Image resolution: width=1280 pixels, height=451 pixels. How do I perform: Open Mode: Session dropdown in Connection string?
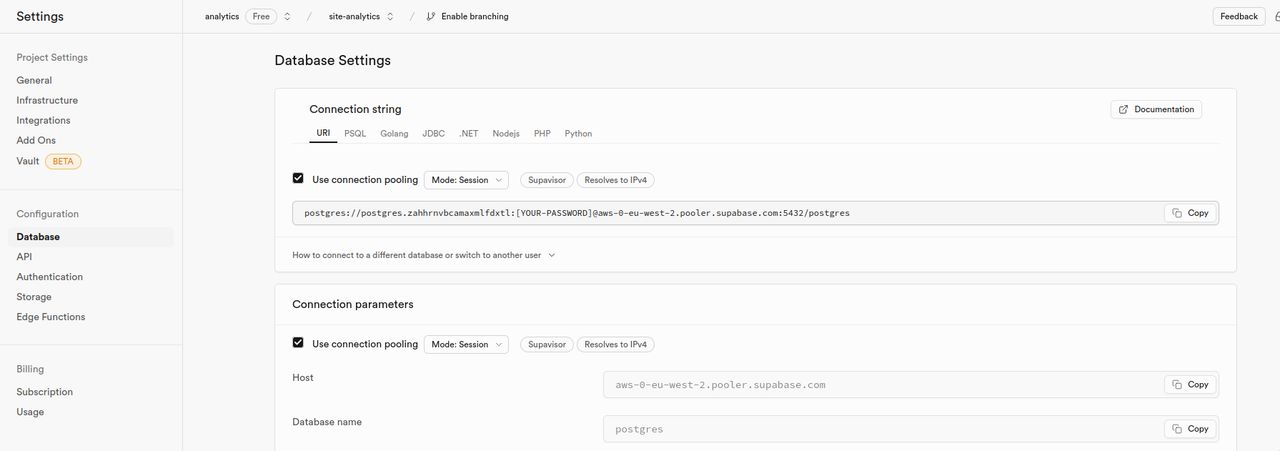[466, 180]
